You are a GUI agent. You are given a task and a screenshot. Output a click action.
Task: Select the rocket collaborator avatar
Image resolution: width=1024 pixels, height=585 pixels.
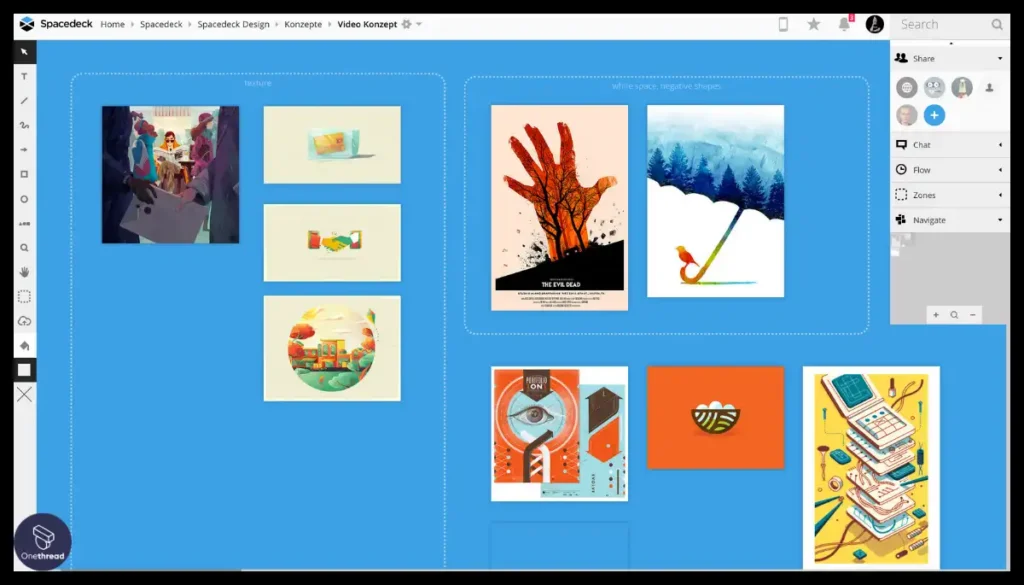962,87
